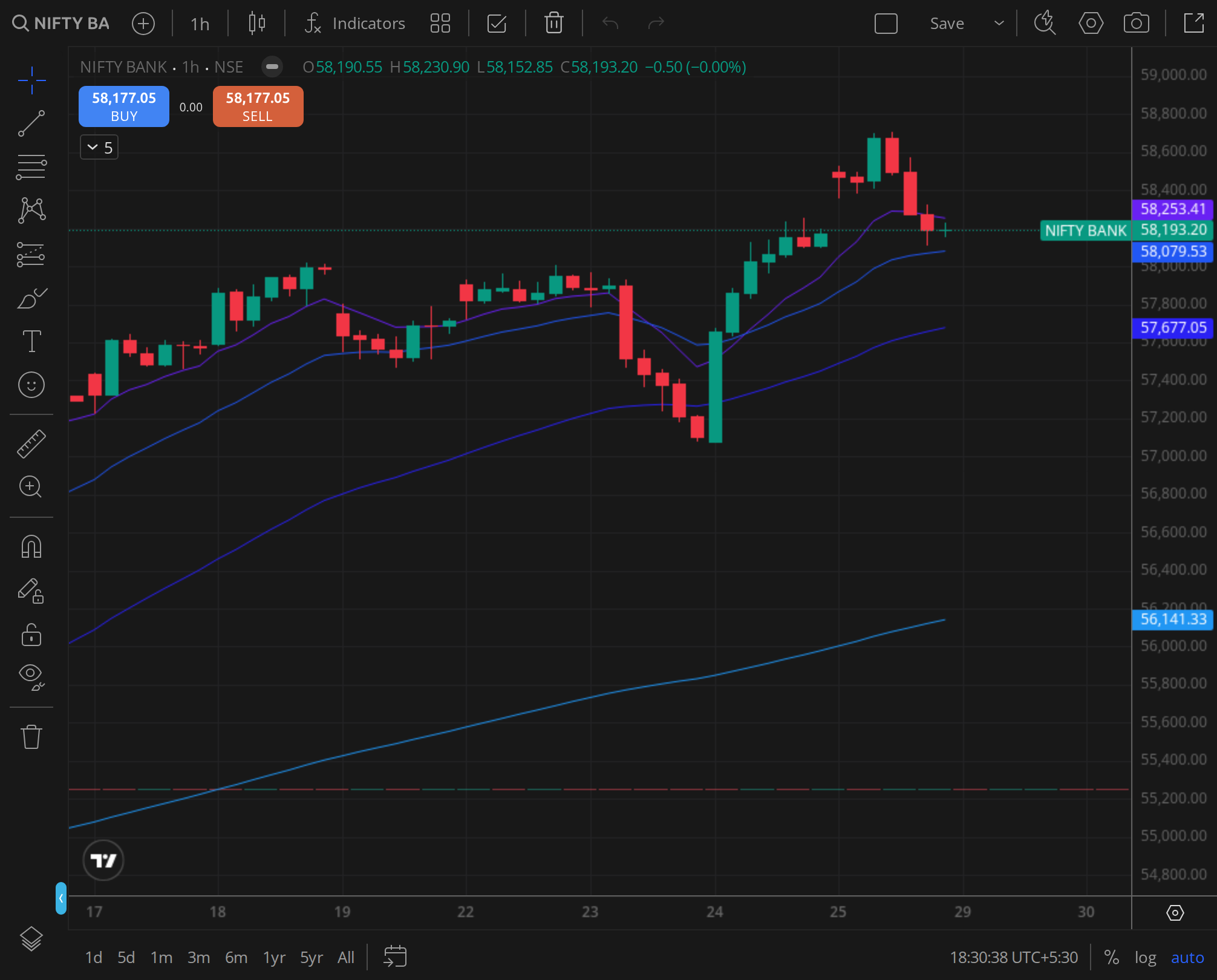
Task: Select the trend line drawing tool
Action: click(31, 123)
